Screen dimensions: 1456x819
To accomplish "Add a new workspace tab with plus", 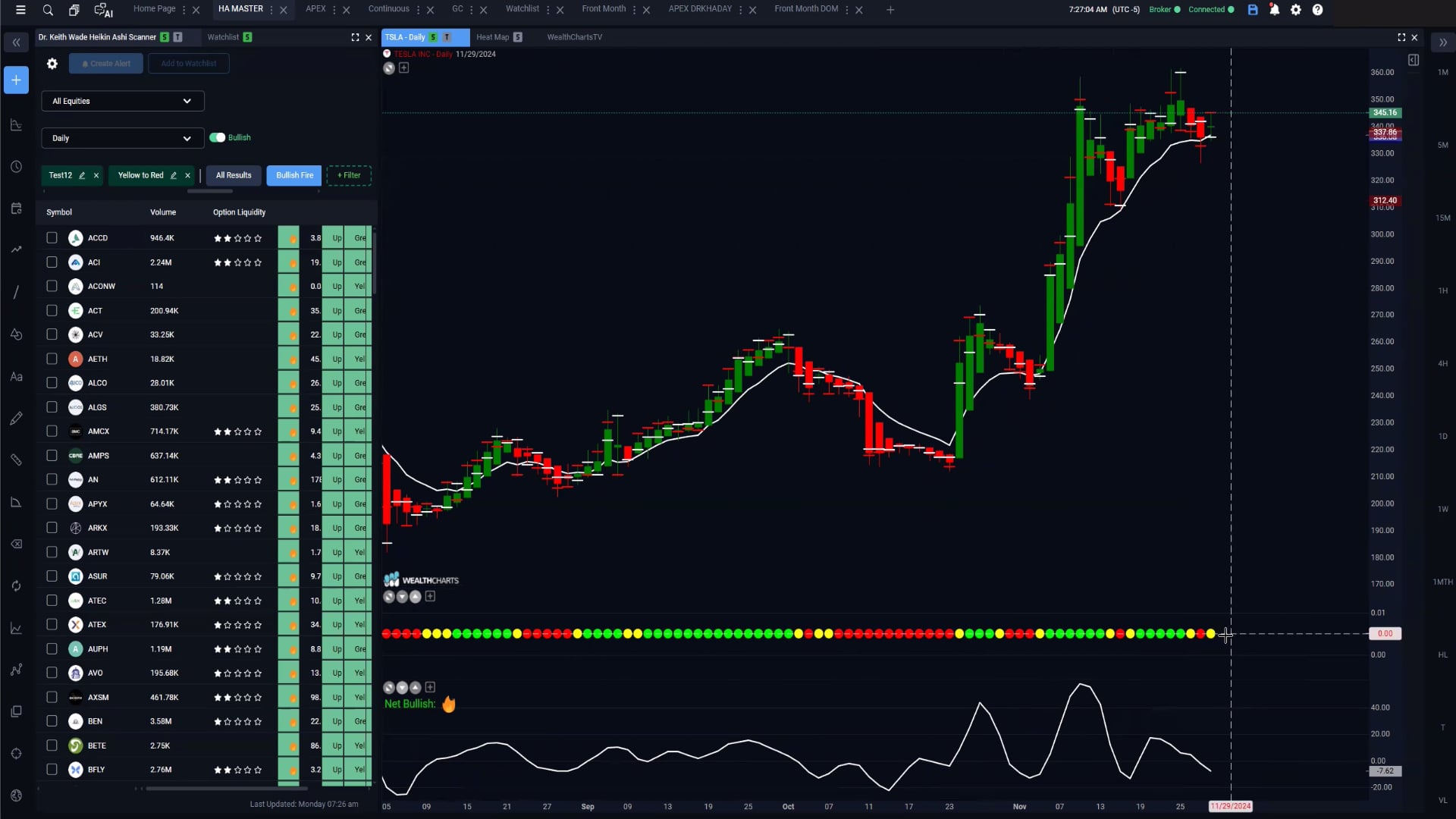I will pos(890,10).
